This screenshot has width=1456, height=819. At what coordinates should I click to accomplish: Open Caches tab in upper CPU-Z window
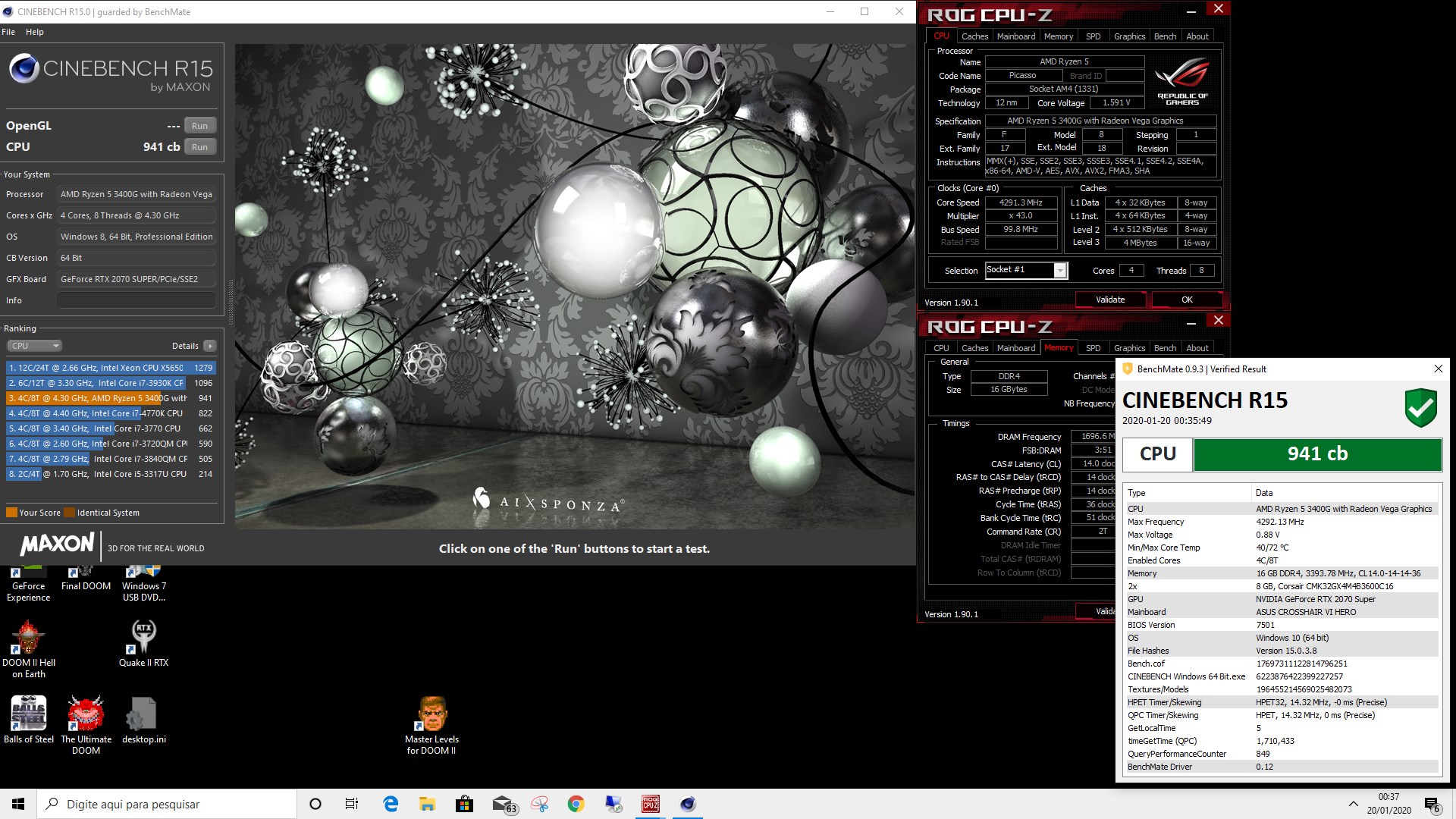pos(974,36)
